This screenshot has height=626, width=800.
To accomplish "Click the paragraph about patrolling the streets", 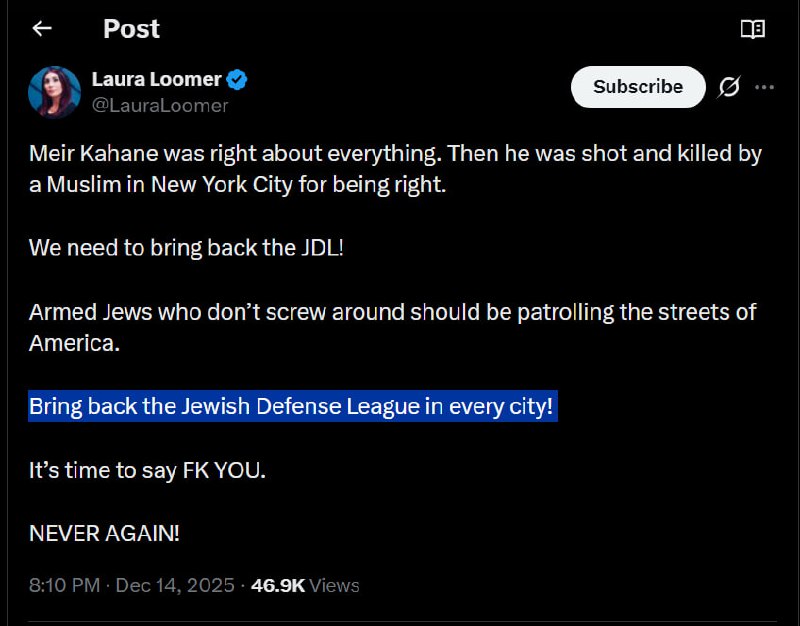I will click(392, 325).
